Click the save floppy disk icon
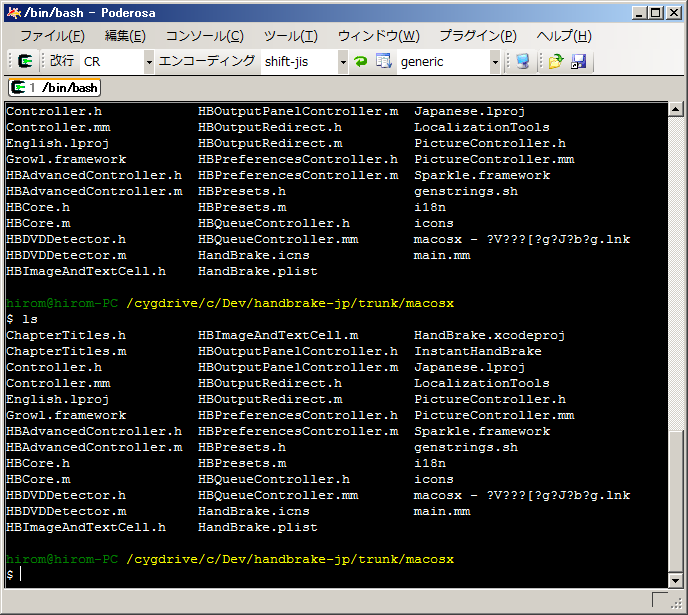Screen dimensions: 688x615 (x=578, y=62)
